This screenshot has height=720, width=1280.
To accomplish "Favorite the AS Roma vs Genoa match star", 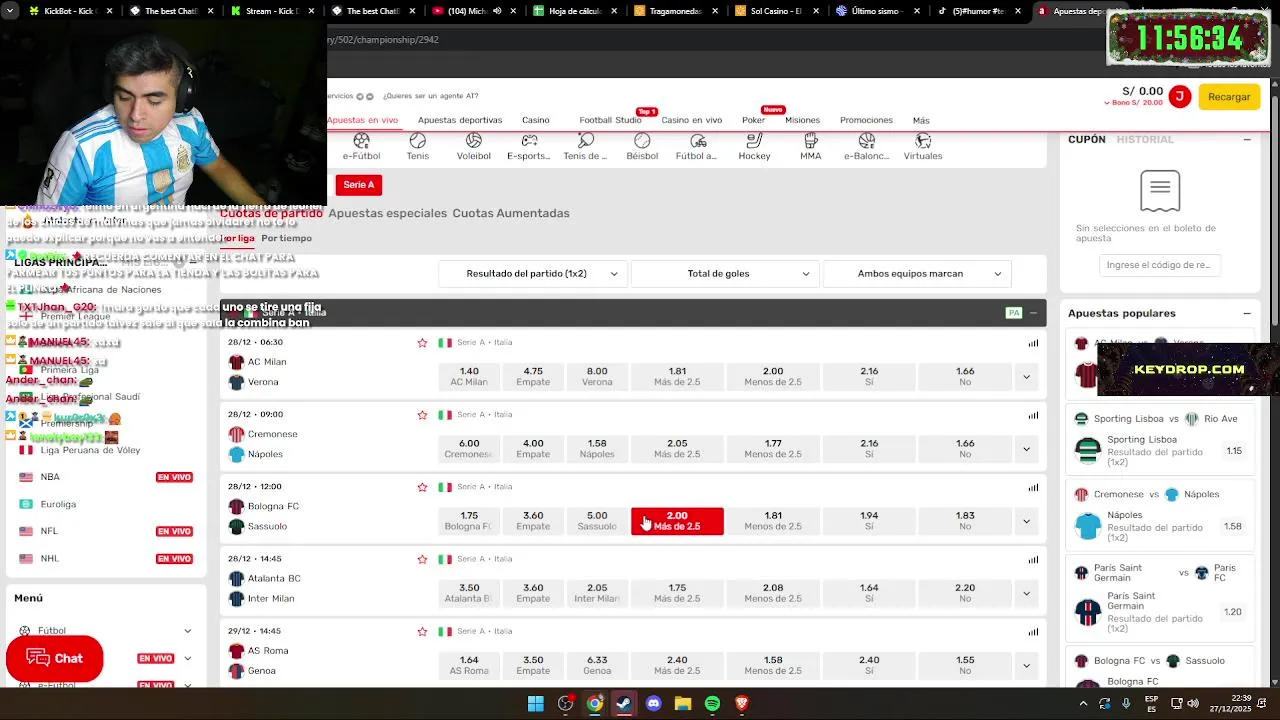I will pyautogui.click(x=422, y=631).
